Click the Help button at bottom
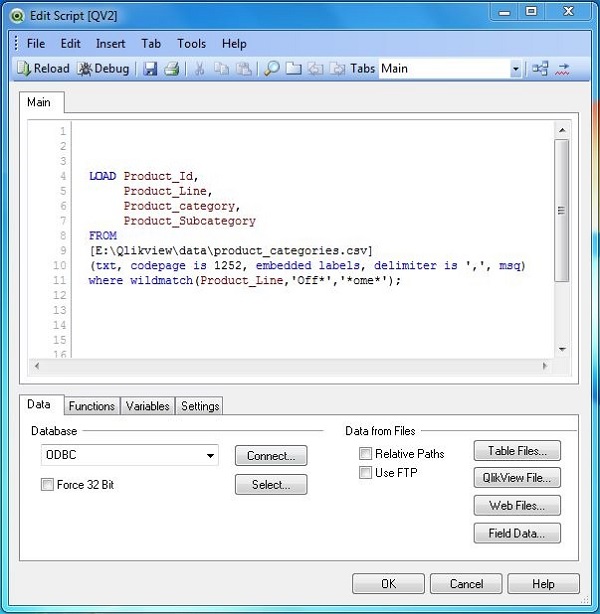 point(543,583)
